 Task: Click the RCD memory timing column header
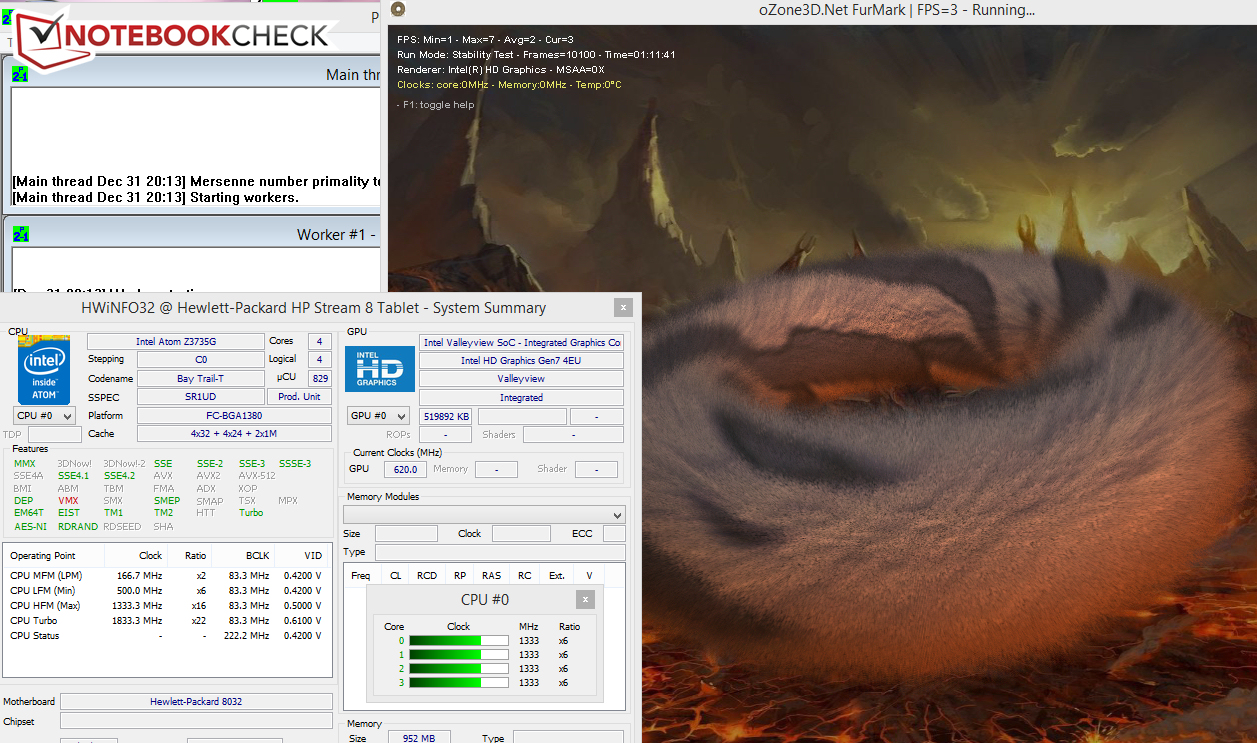coord(427,575)
